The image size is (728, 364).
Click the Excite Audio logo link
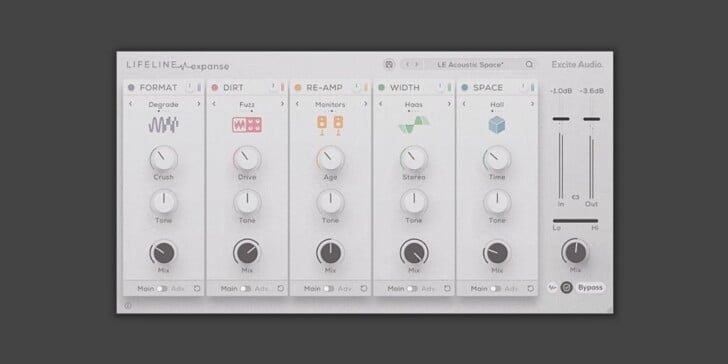click(577, 65)
